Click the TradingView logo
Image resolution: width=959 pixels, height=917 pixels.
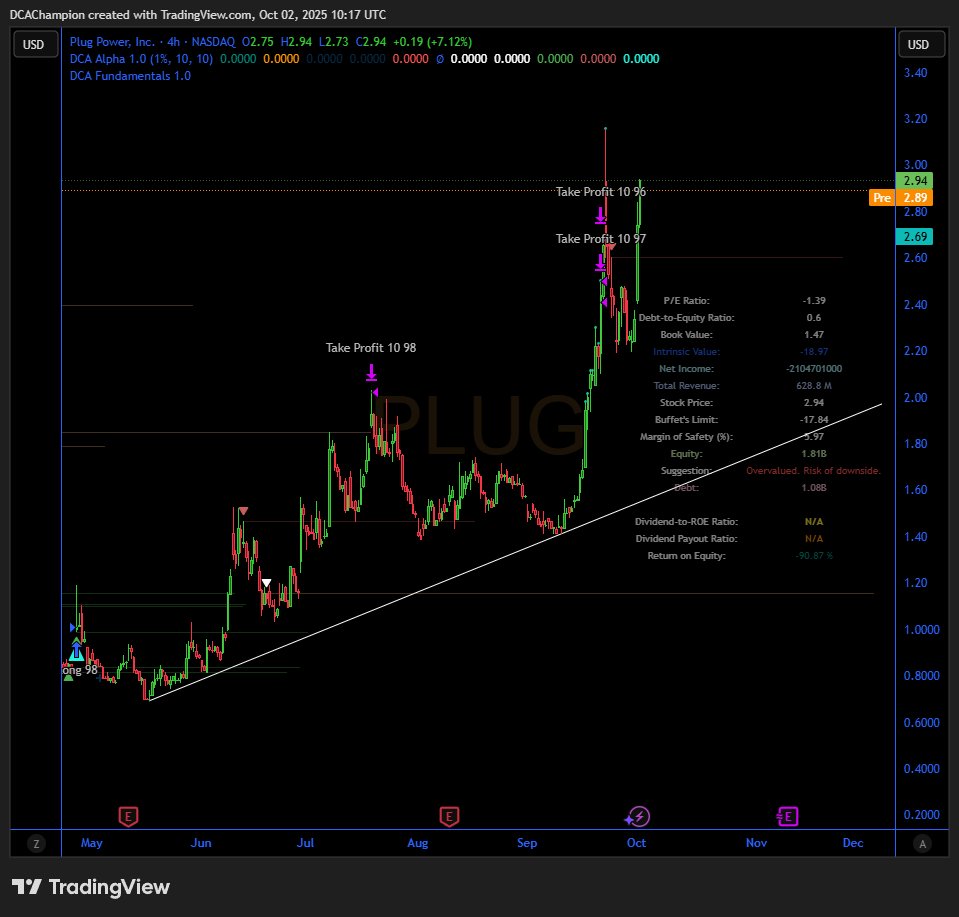pyautogui.click(x=90, y=887)
